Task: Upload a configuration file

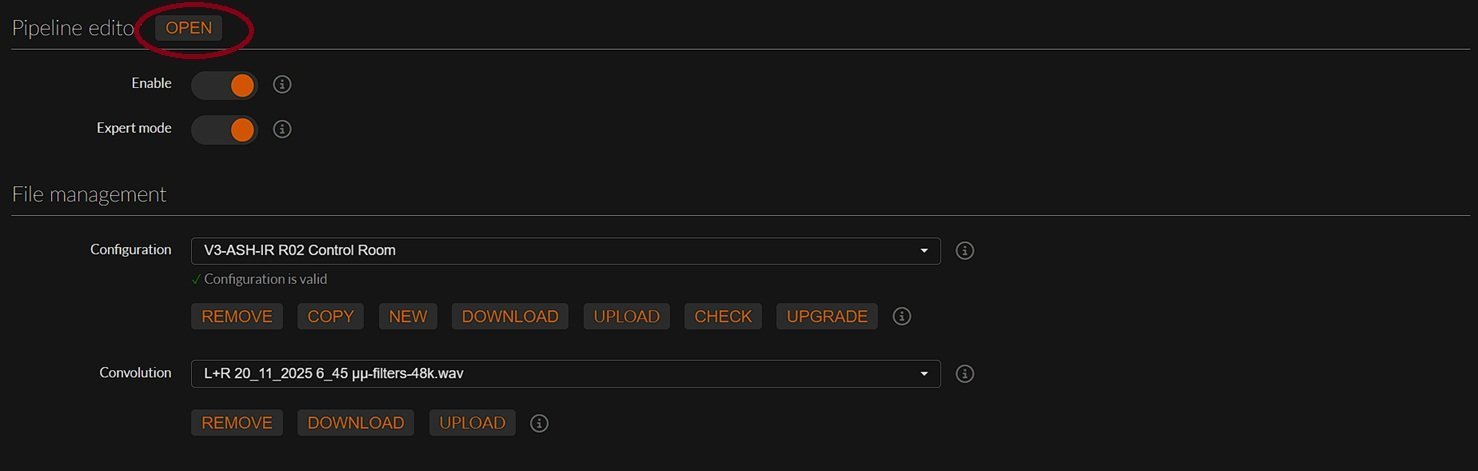Action: click(627, 316)
